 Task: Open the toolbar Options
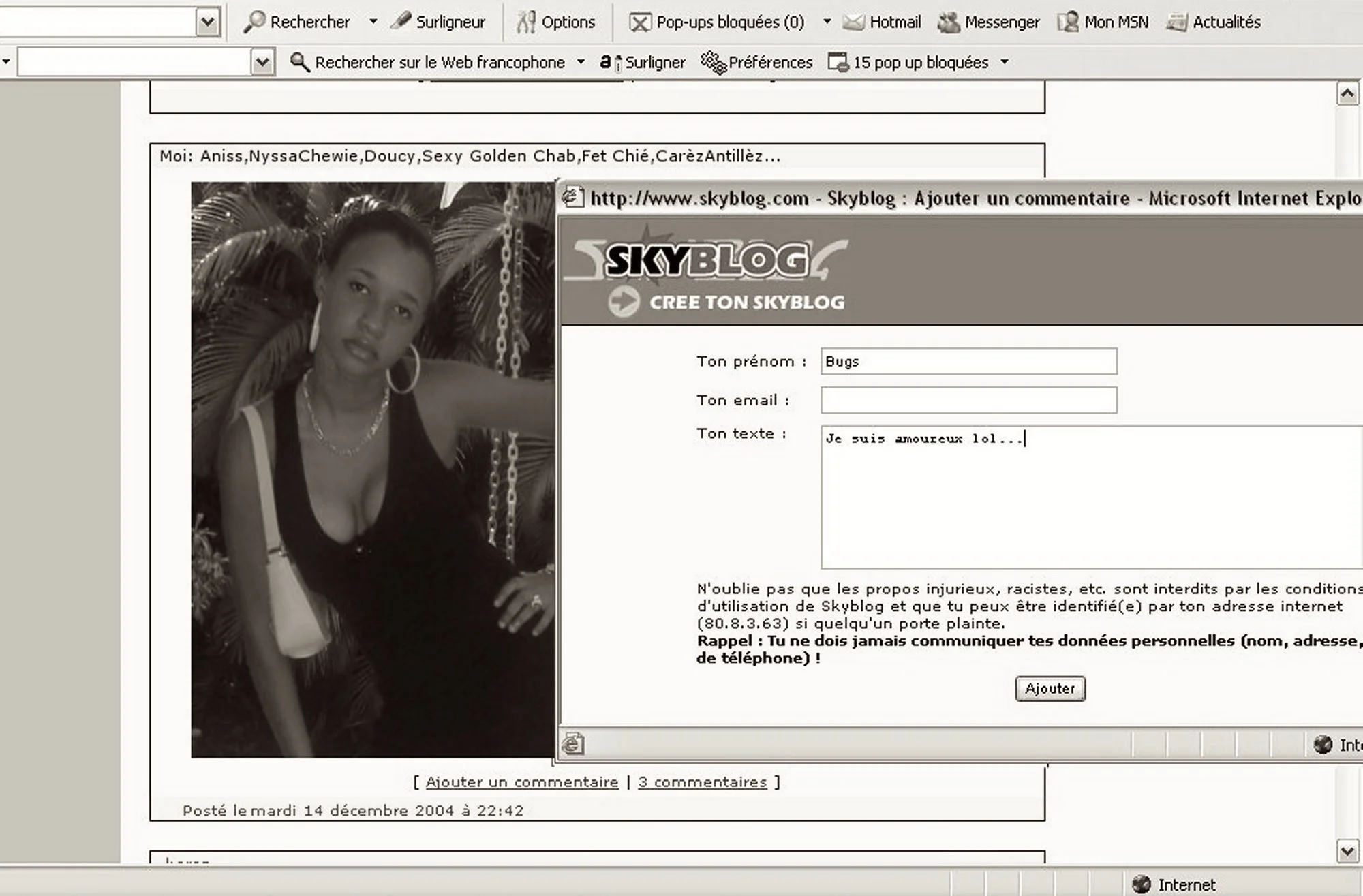tap(556, 22)
